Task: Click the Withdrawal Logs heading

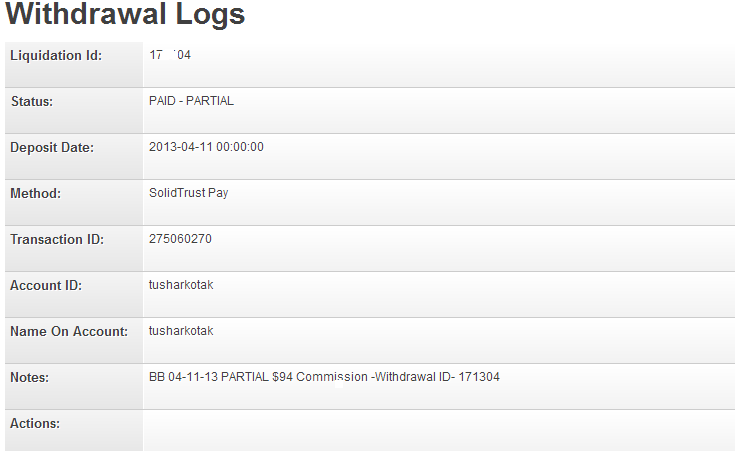Action: tap(125, 16)
